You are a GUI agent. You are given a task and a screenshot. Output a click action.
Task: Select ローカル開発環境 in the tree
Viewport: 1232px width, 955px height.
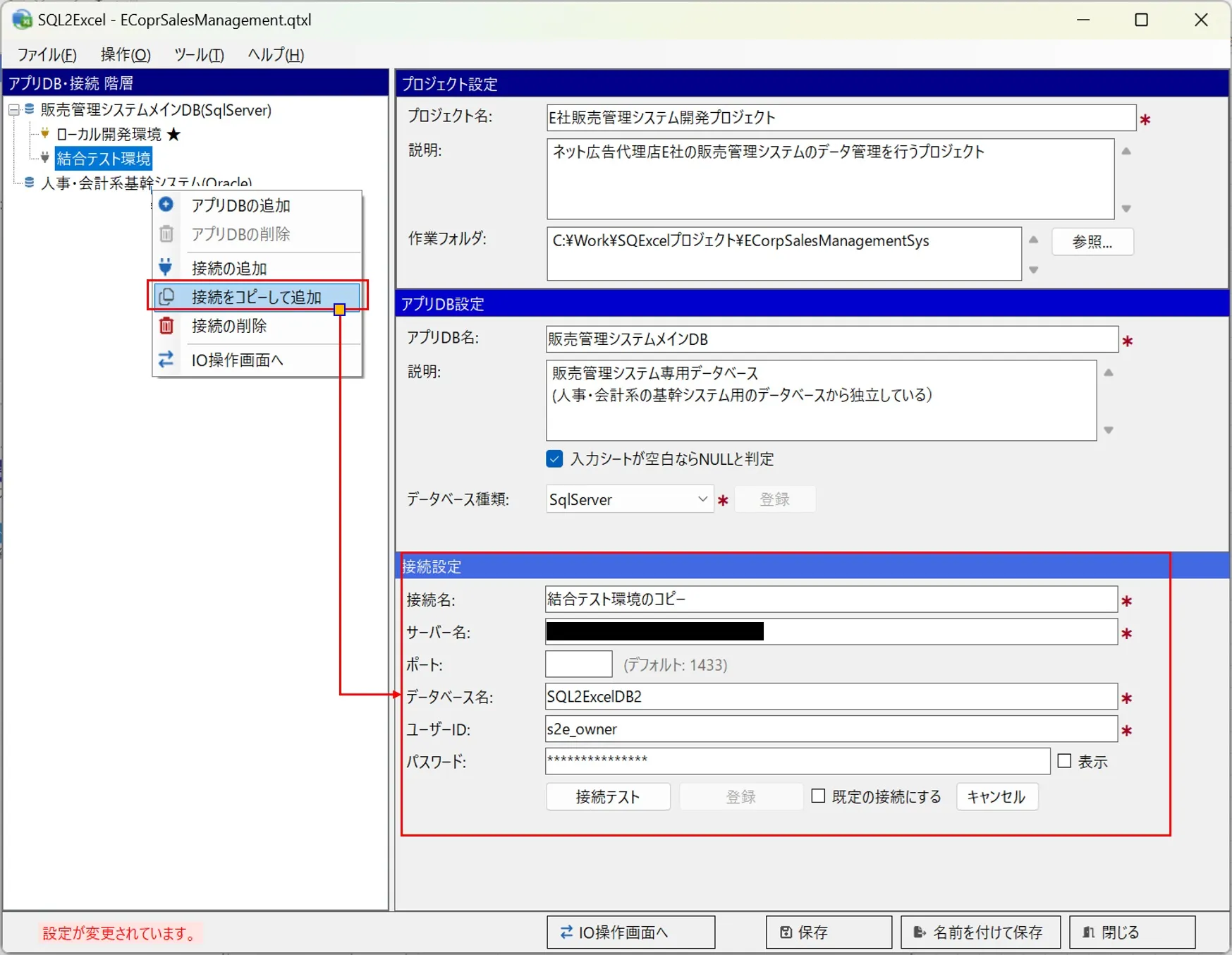(x=109, y=134)
